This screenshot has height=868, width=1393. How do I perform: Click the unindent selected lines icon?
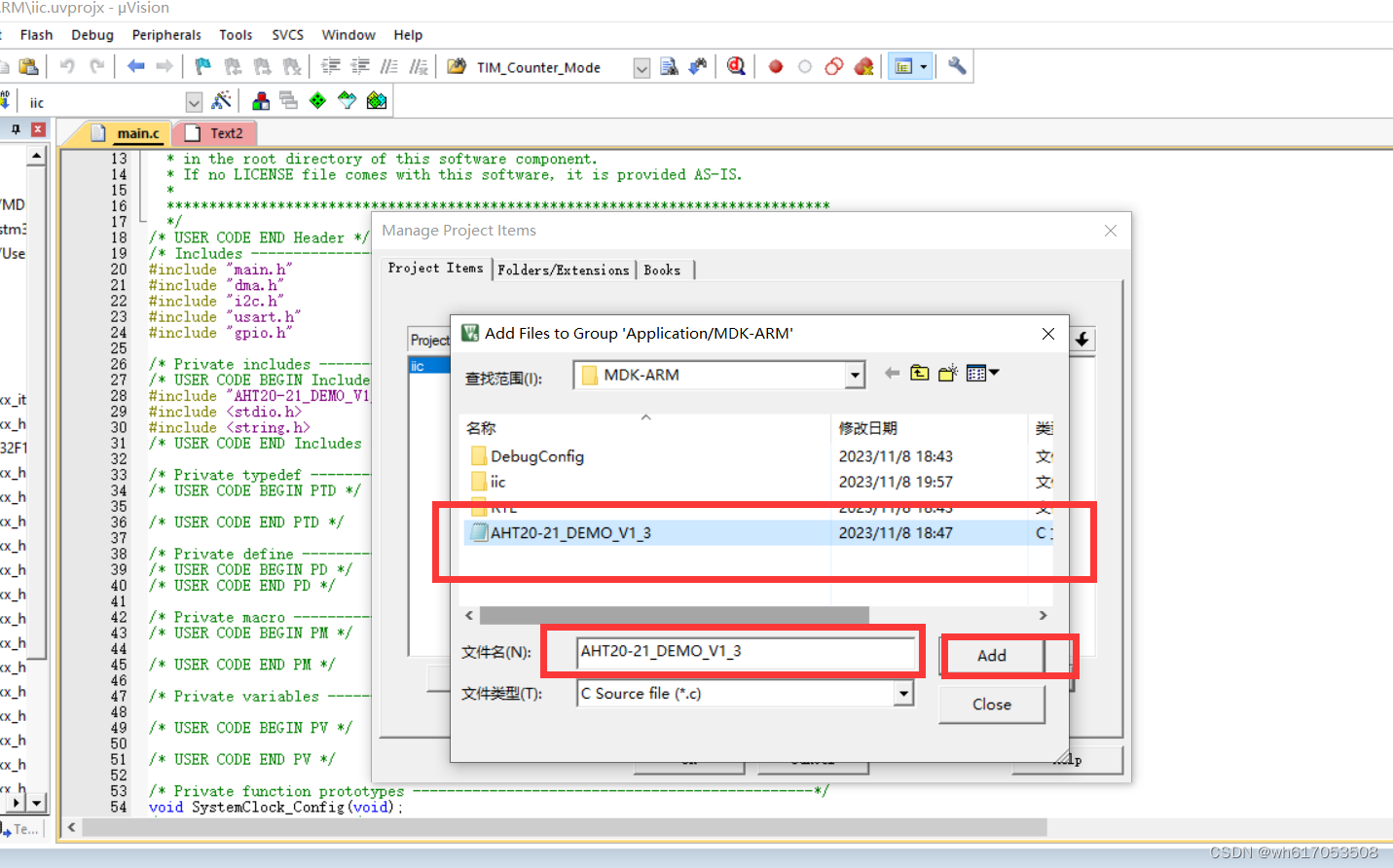[x=360, y=66]
